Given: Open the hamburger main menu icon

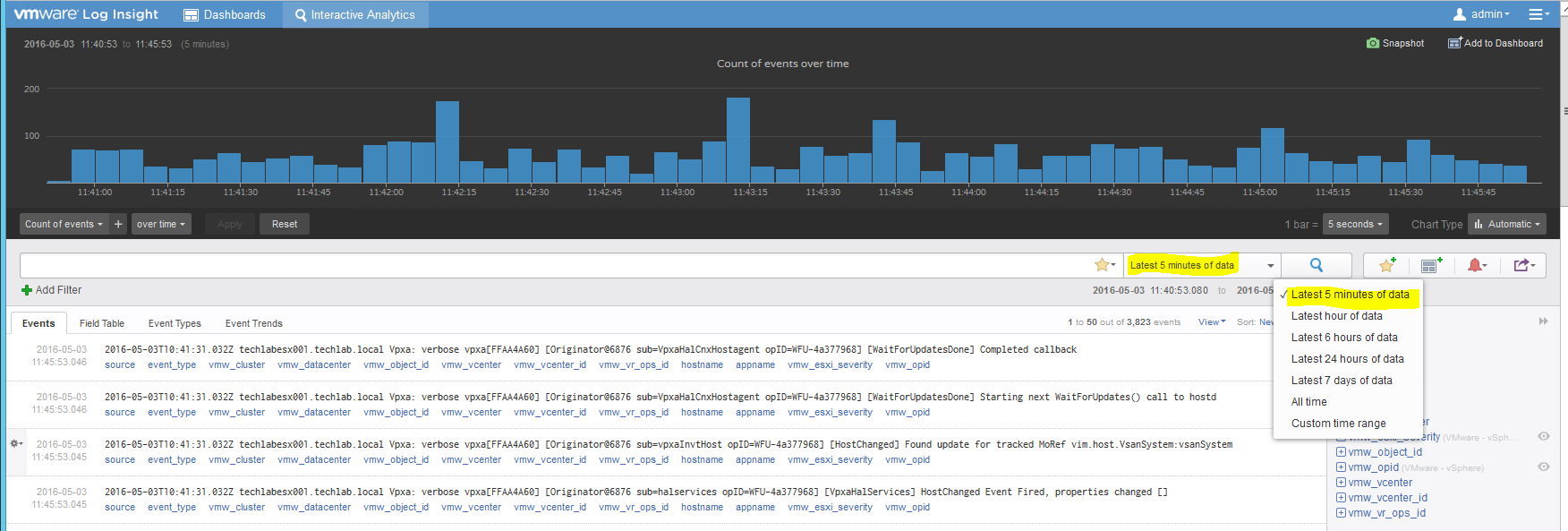Looking at the screenshot, I should pos(1538,14).
